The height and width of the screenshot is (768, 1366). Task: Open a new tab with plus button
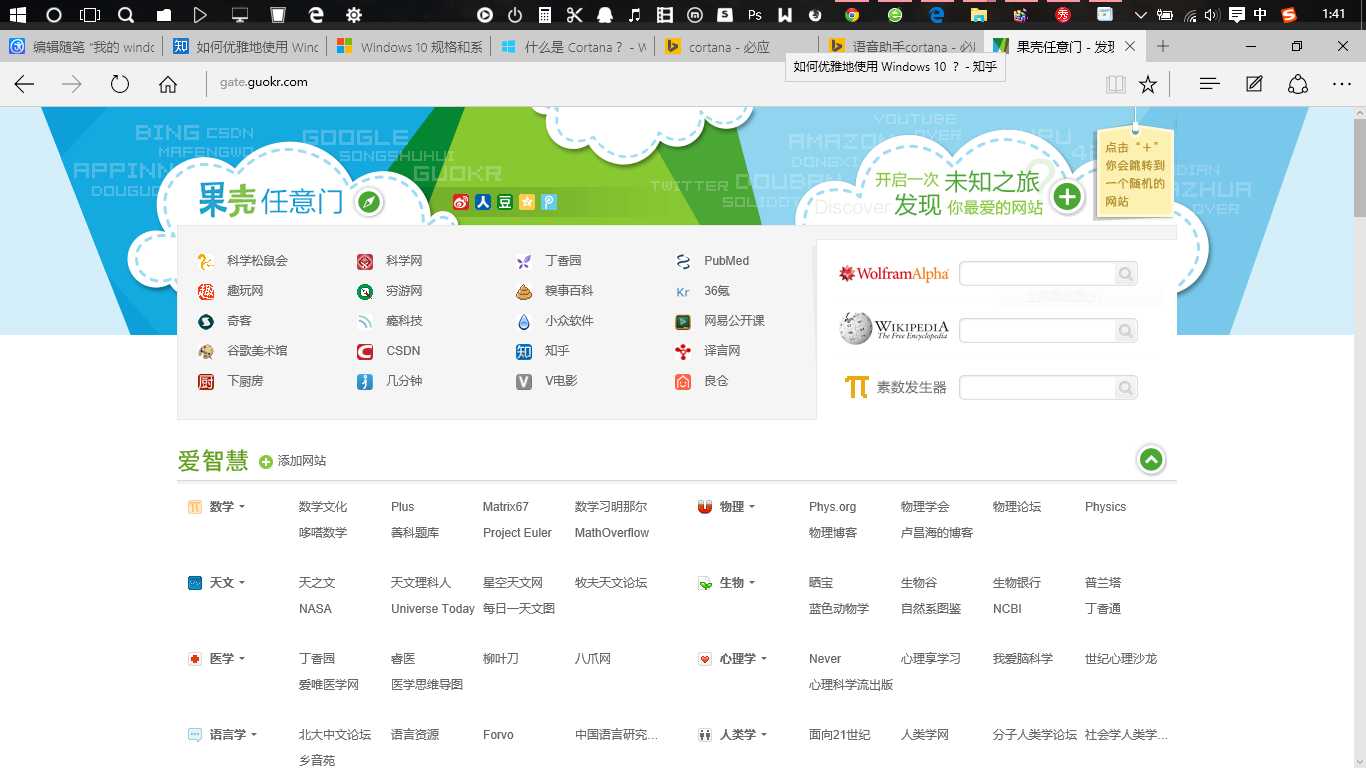click(x=1163, y=47)
